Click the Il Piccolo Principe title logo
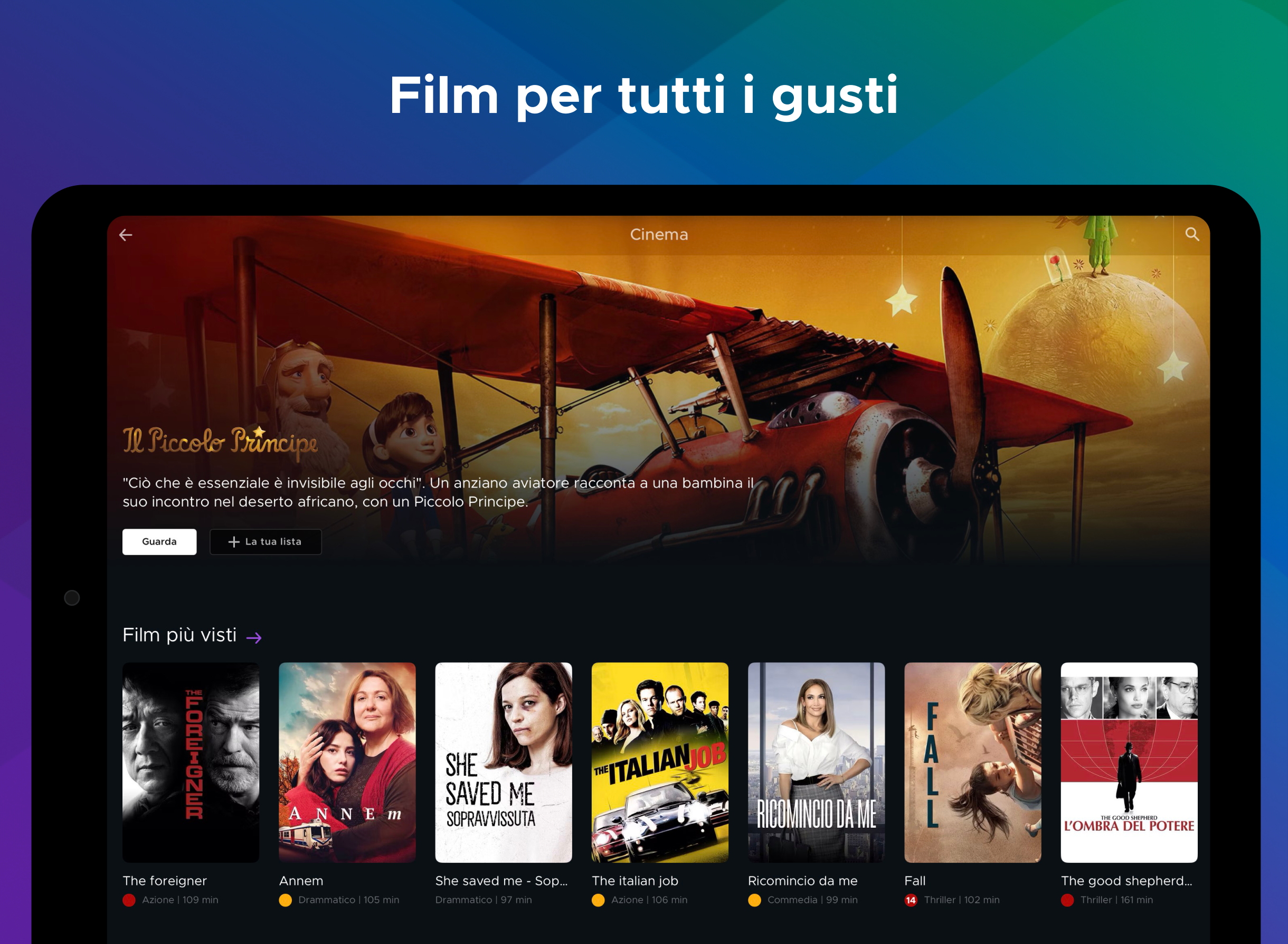Viewport: 1288px width, 944px height. pos(220,443)
